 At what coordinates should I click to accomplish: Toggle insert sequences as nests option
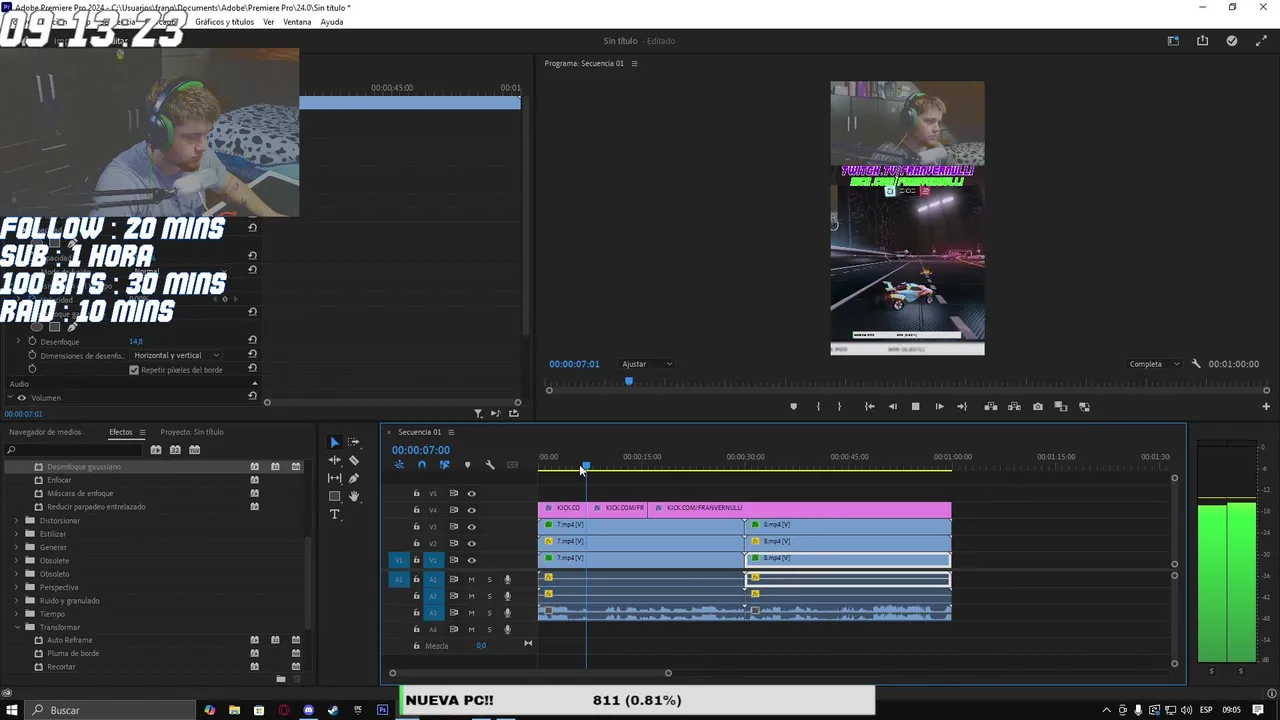coord(399,465)
